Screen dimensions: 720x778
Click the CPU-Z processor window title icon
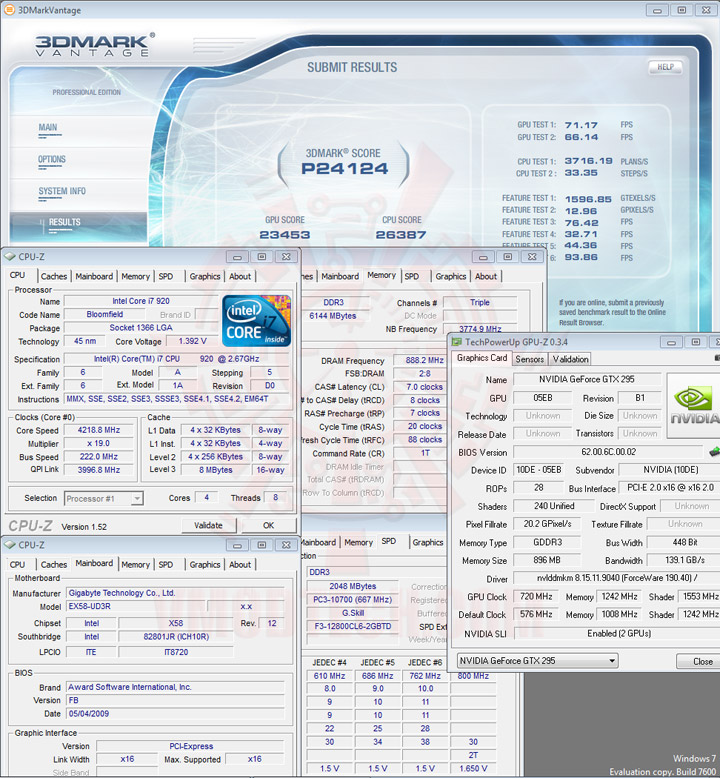click(10, 257)
